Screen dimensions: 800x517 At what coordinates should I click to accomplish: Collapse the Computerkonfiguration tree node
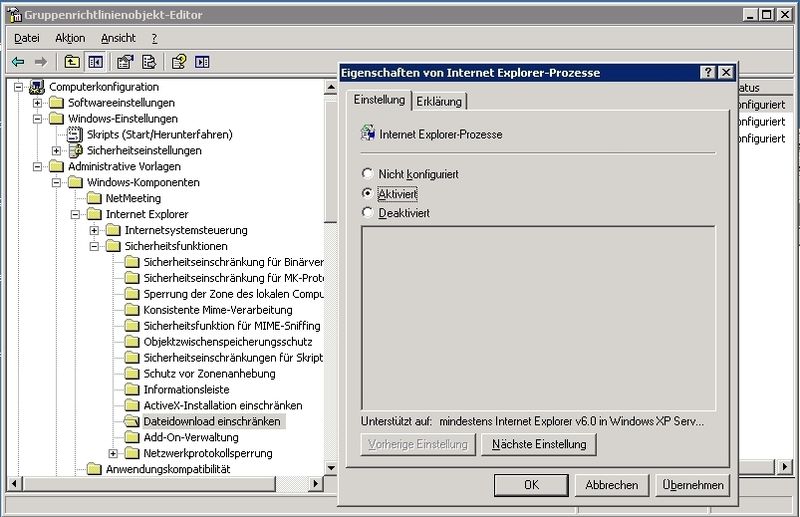pyautogui.click(x=18, y=87)
